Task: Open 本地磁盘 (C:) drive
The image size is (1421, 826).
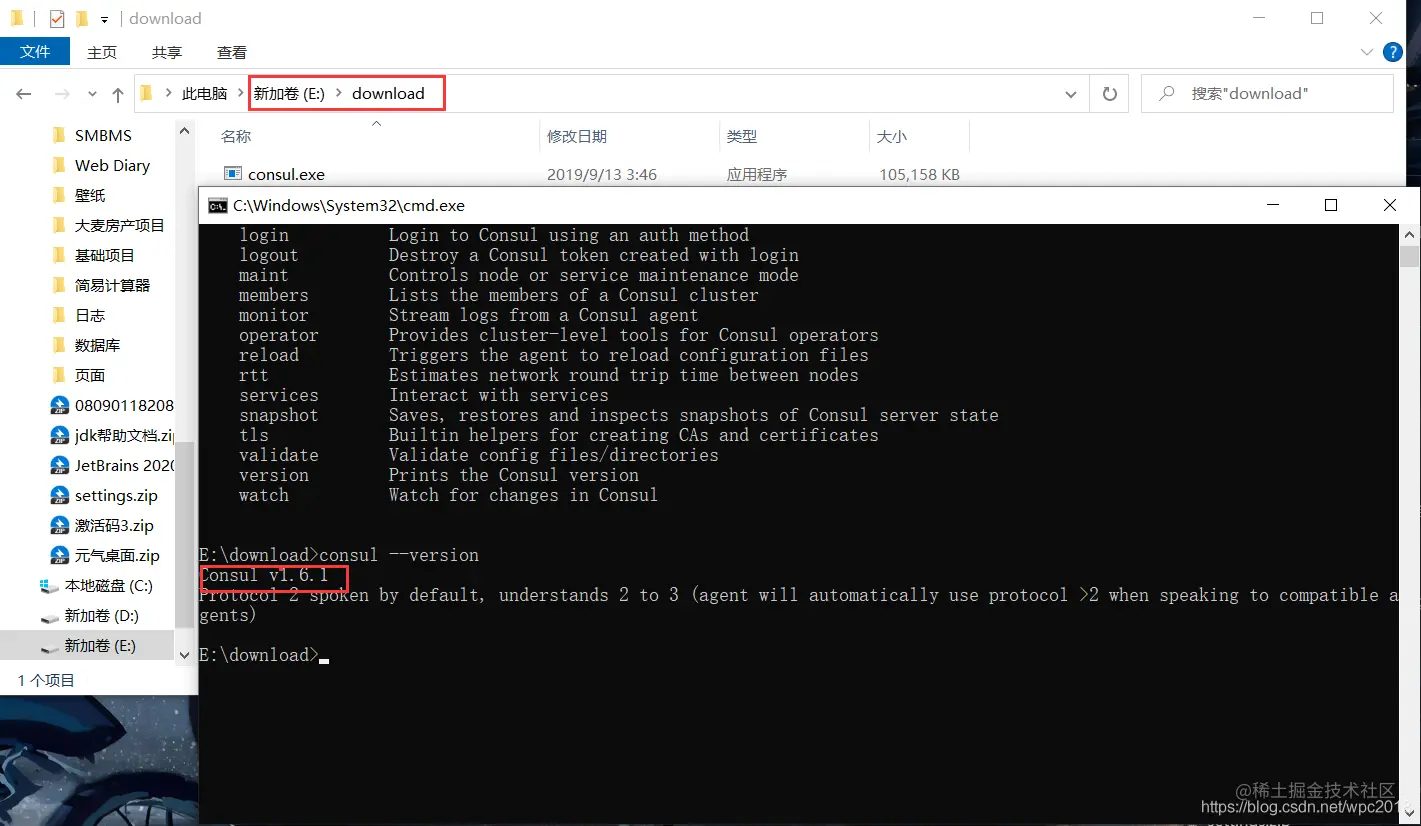Action: tap(109, 585)
